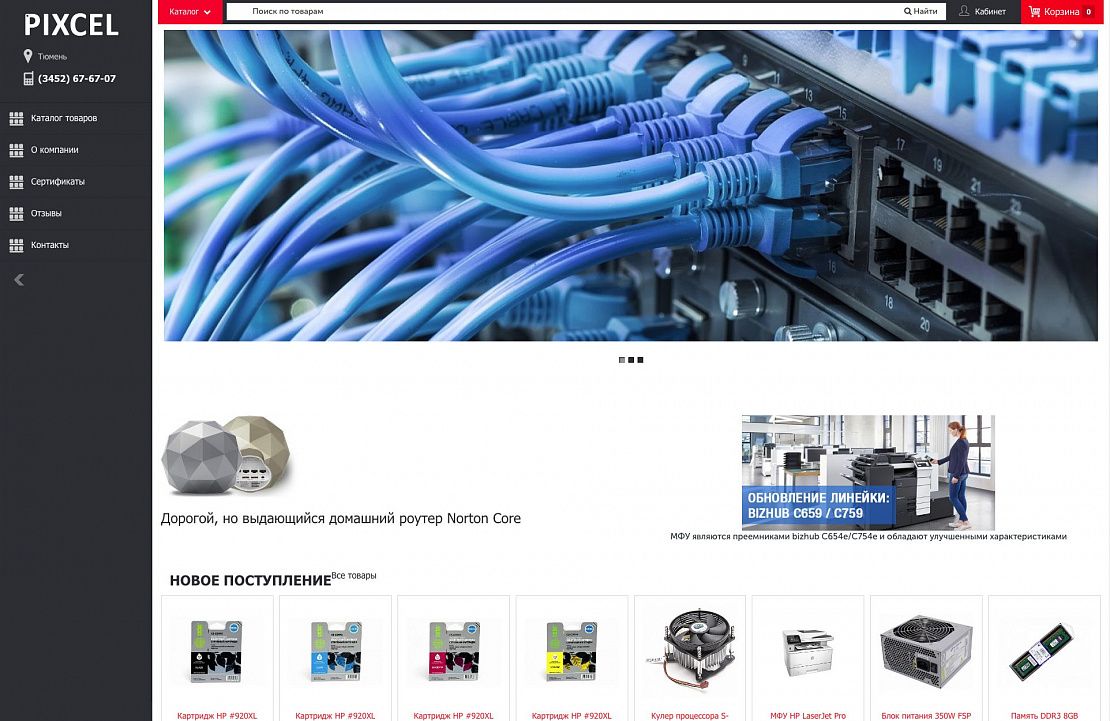Screen dimensions: 1110x721
Task: Follow the Все товары link
Action: pyautogui.click(x=354, y=576)
